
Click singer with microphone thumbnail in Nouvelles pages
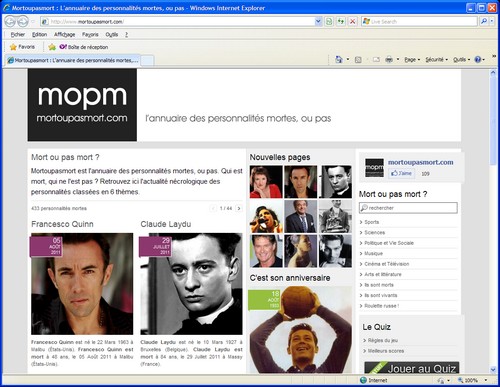(266, 216)
